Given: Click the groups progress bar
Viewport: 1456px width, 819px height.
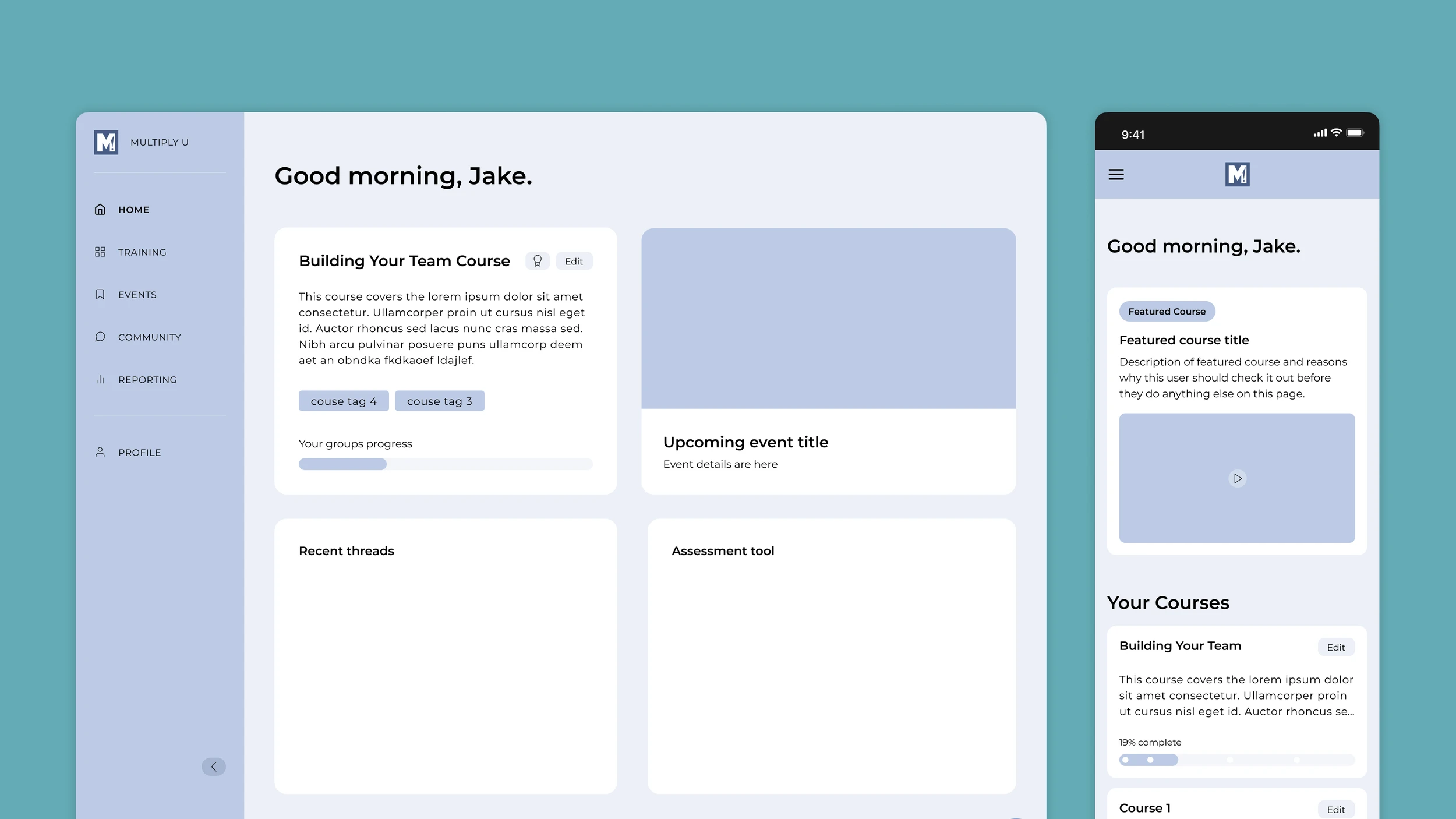Looking at the screenshot, I should point(446,464).
